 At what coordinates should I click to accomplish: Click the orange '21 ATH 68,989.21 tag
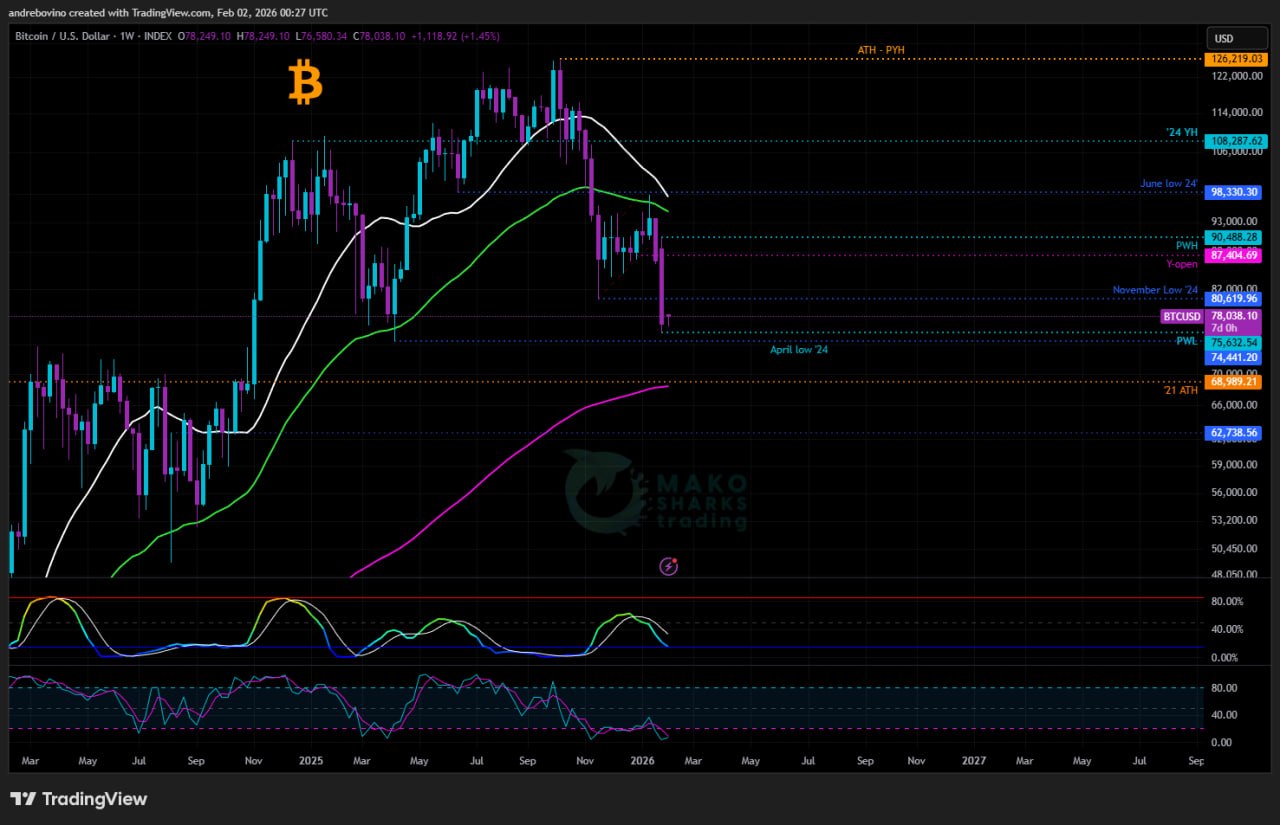tap(1235, 382)
